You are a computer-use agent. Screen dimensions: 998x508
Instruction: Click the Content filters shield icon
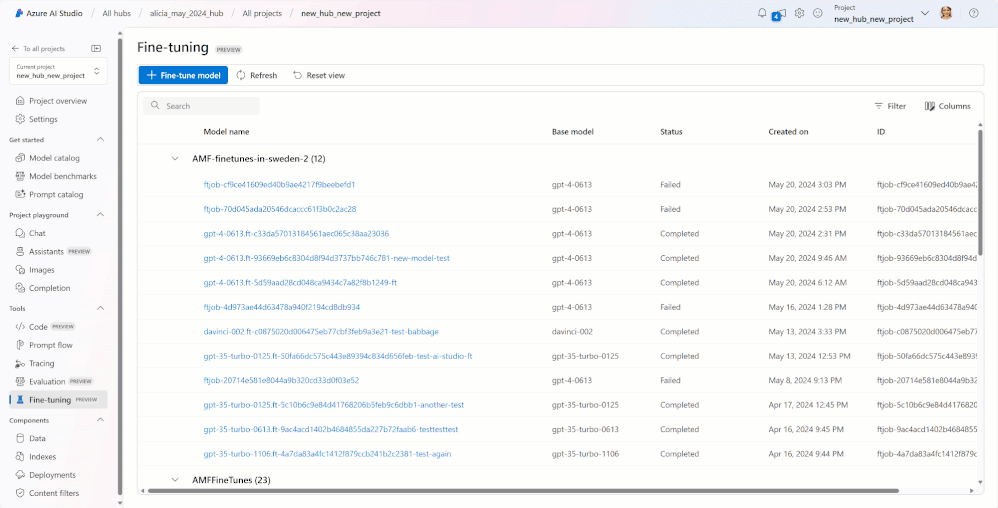(x=20, y=493)
